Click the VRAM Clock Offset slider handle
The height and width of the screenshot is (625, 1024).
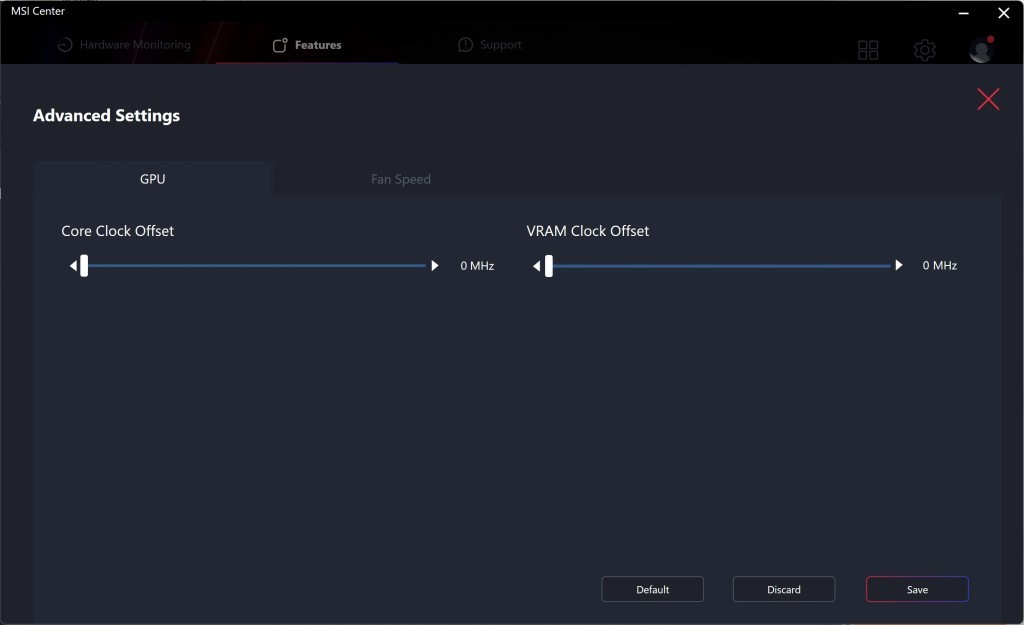tap(549, 266)
